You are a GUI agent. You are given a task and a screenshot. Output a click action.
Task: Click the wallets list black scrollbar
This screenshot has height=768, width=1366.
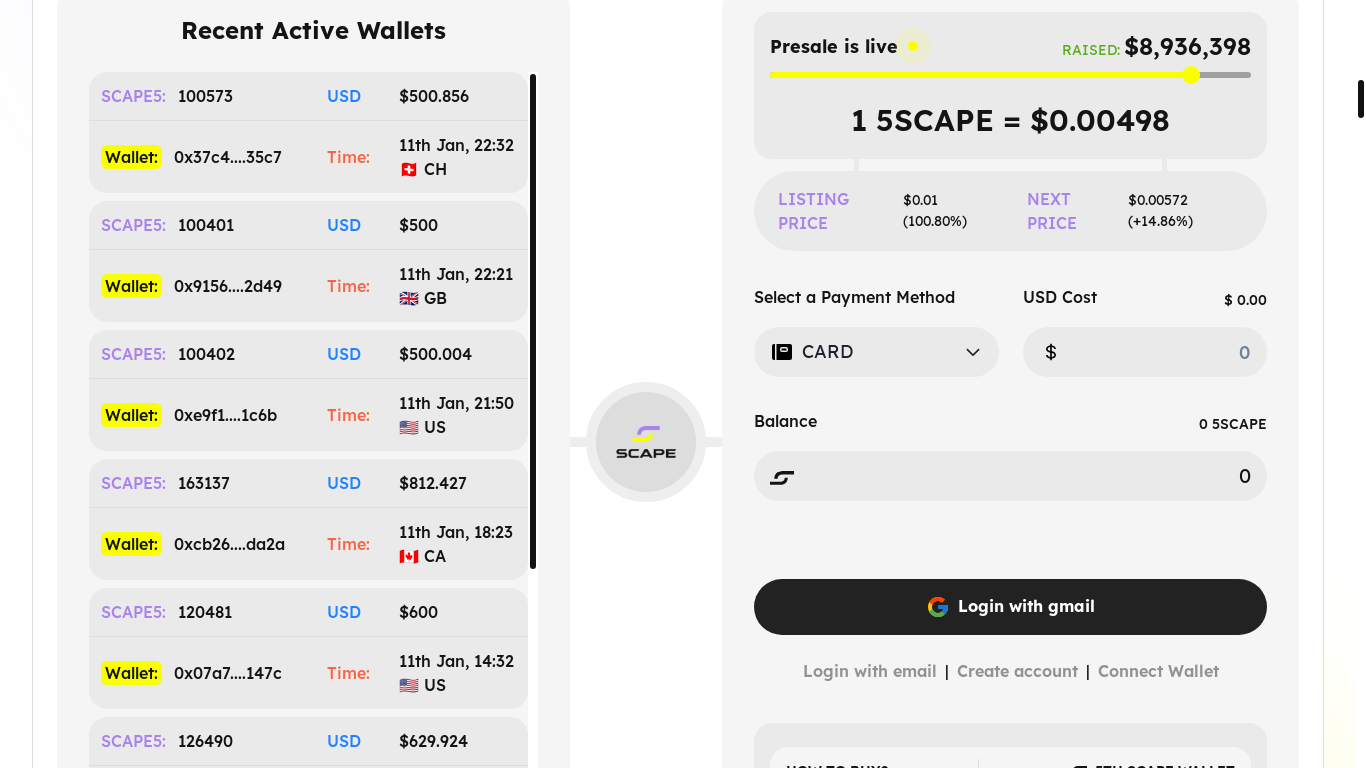(533, 320)
